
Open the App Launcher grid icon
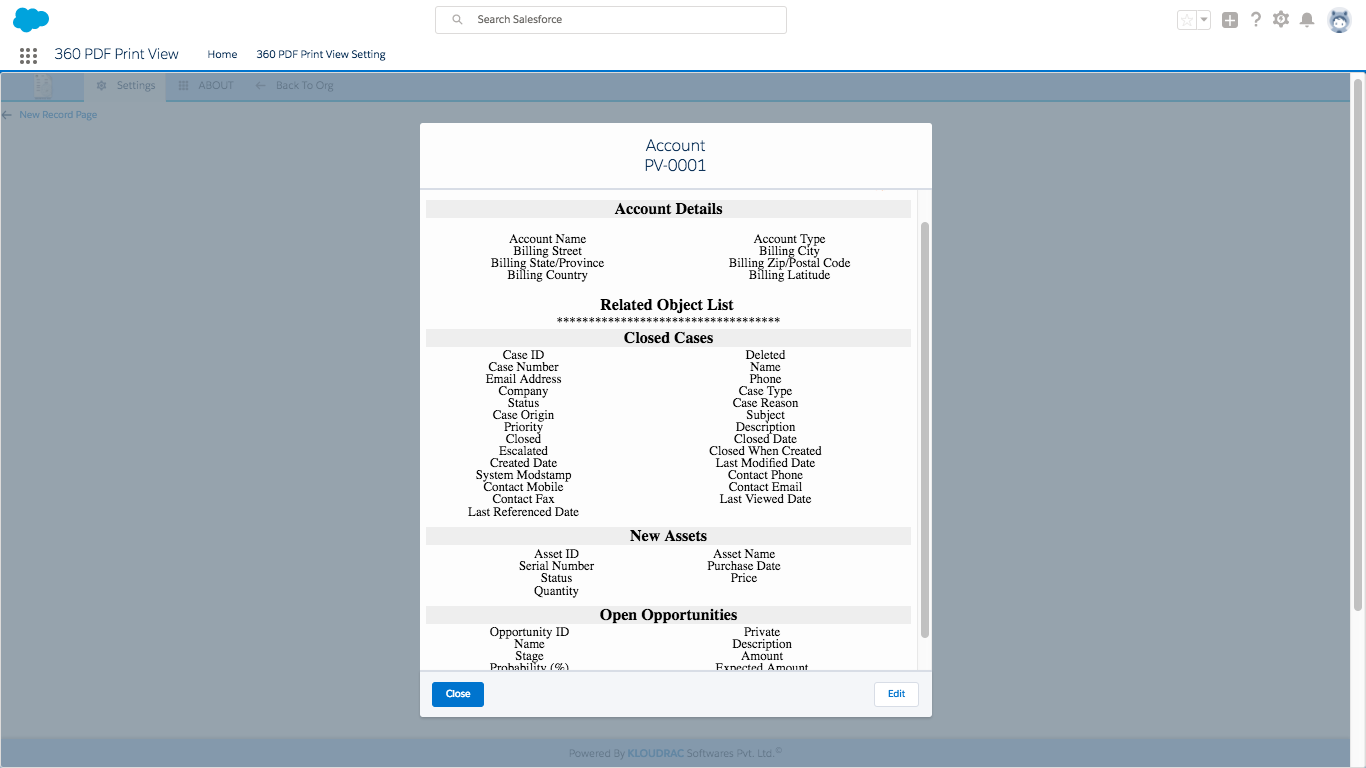[28, 55]
